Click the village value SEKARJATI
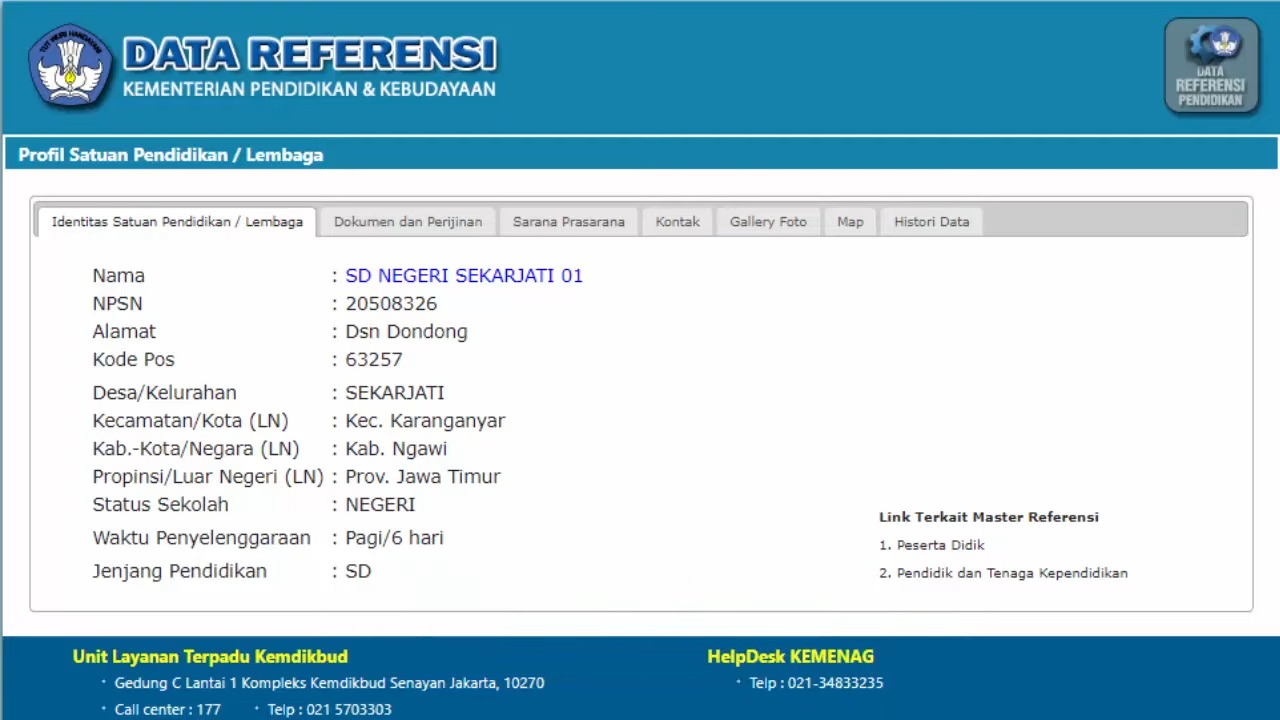1280x720 pixels. (395, 393)
